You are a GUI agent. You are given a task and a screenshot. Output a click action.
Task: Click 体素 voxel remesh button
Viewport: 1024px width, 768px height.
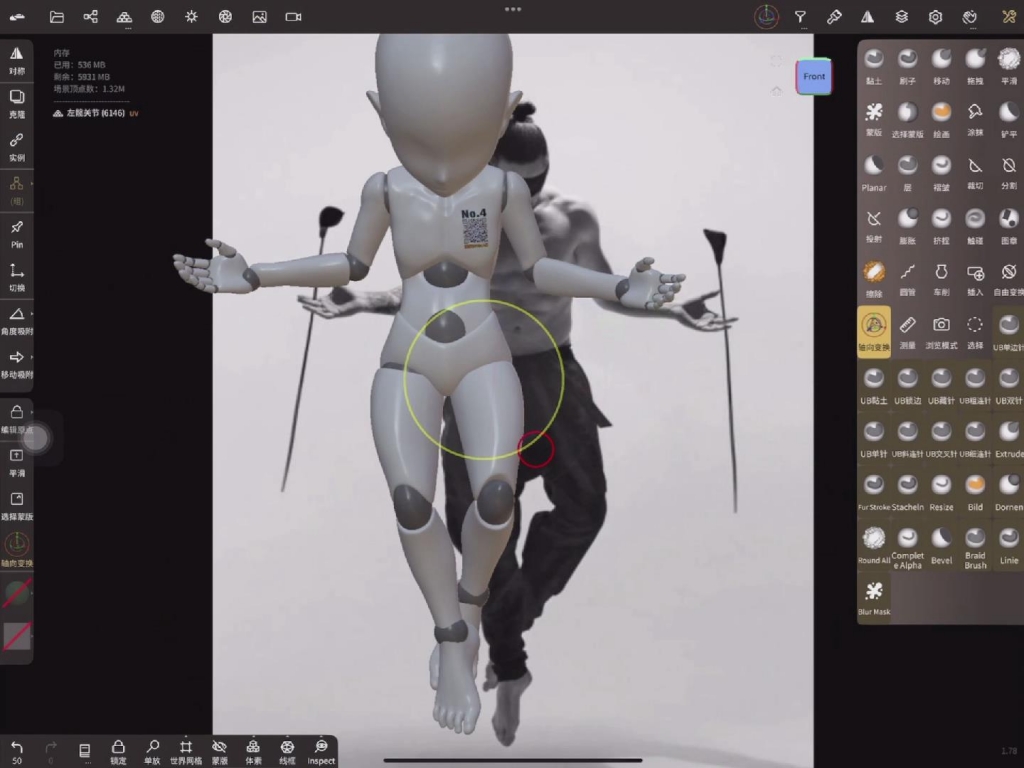pyautogui.click(x=253, y=752)
